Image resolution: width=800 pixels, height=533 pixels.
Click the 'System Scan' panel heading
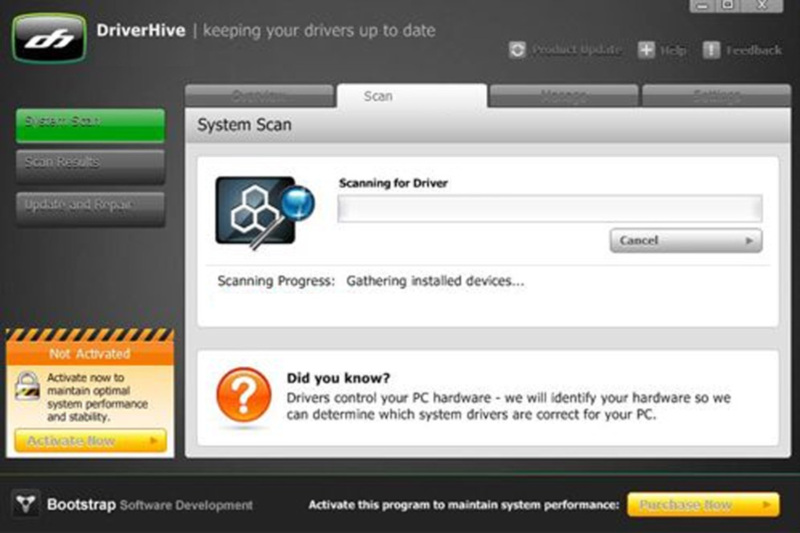(244, 125)
